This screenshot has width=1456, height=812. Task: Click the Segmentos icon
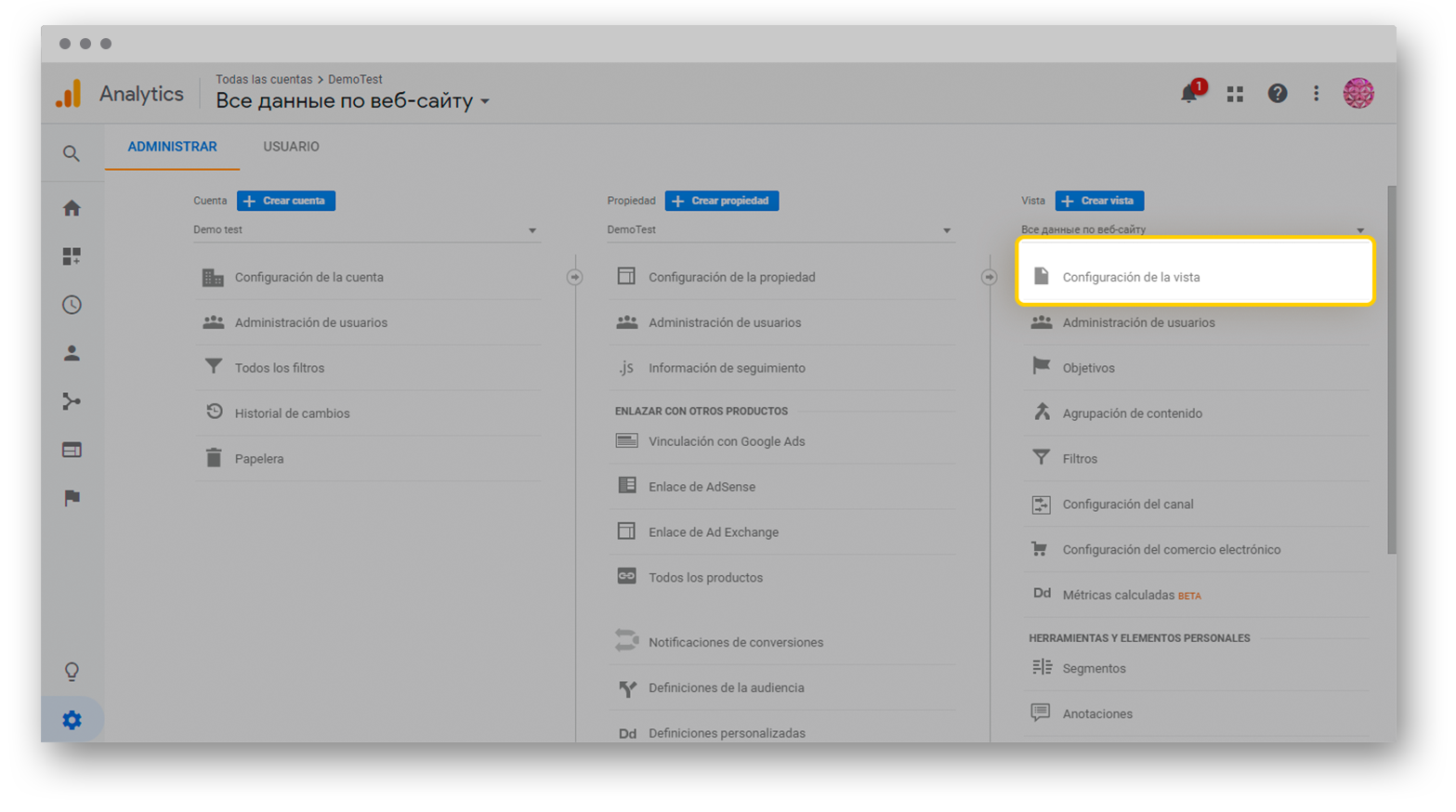tap(1042, 667)
